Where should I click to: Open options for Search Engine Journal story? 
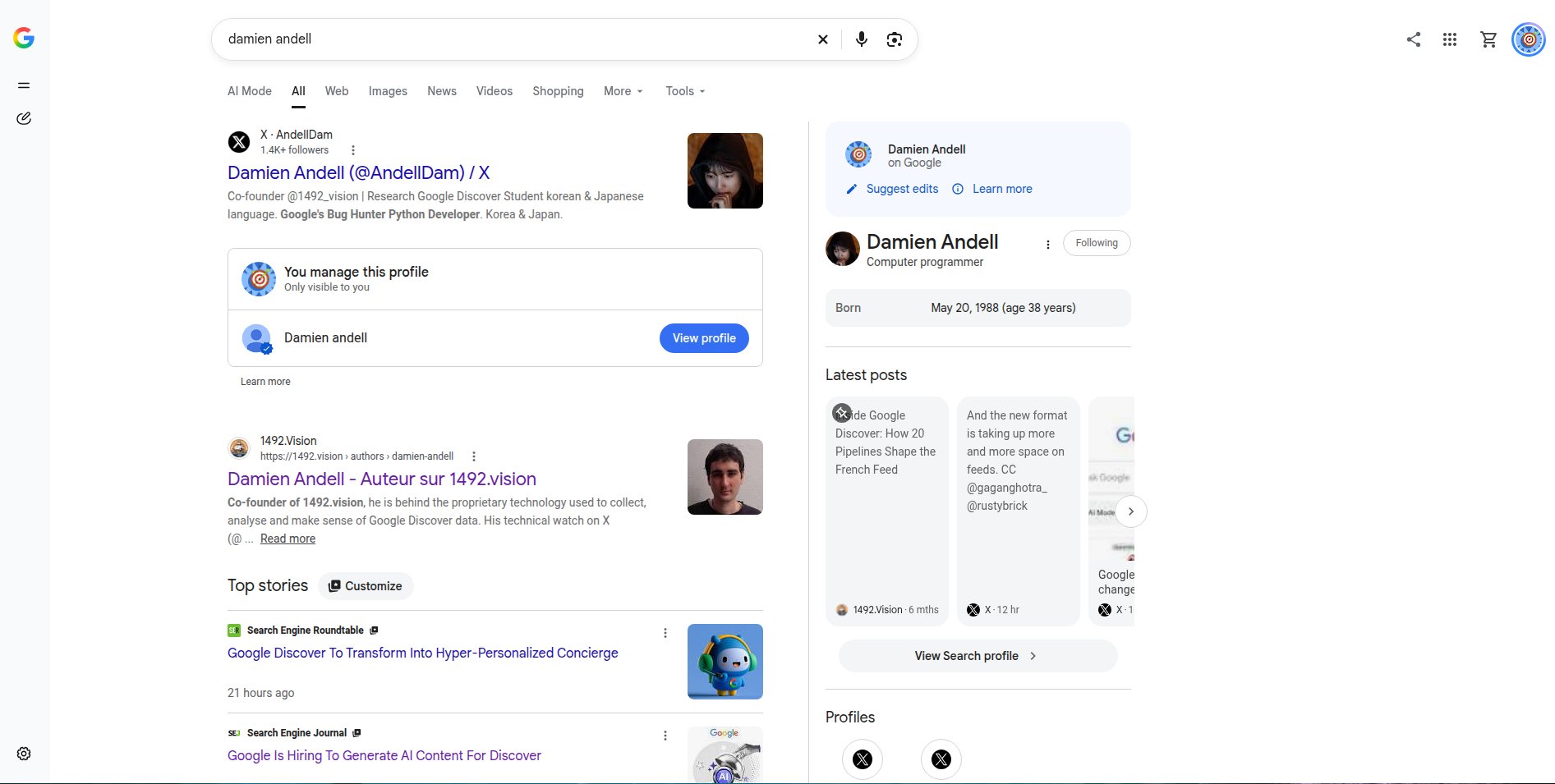point(665,736)
